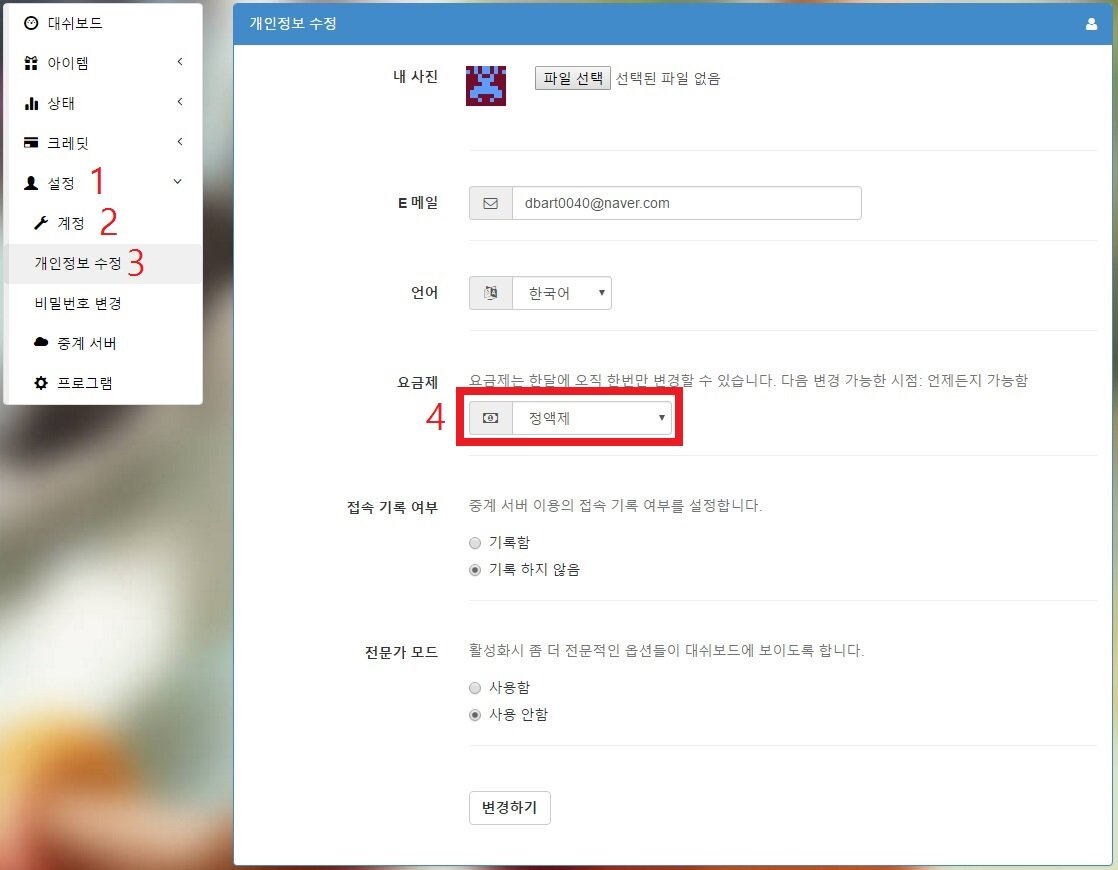Click the wrench icon beside 계정
This screenshot has width=1118, height=870.
41,223
